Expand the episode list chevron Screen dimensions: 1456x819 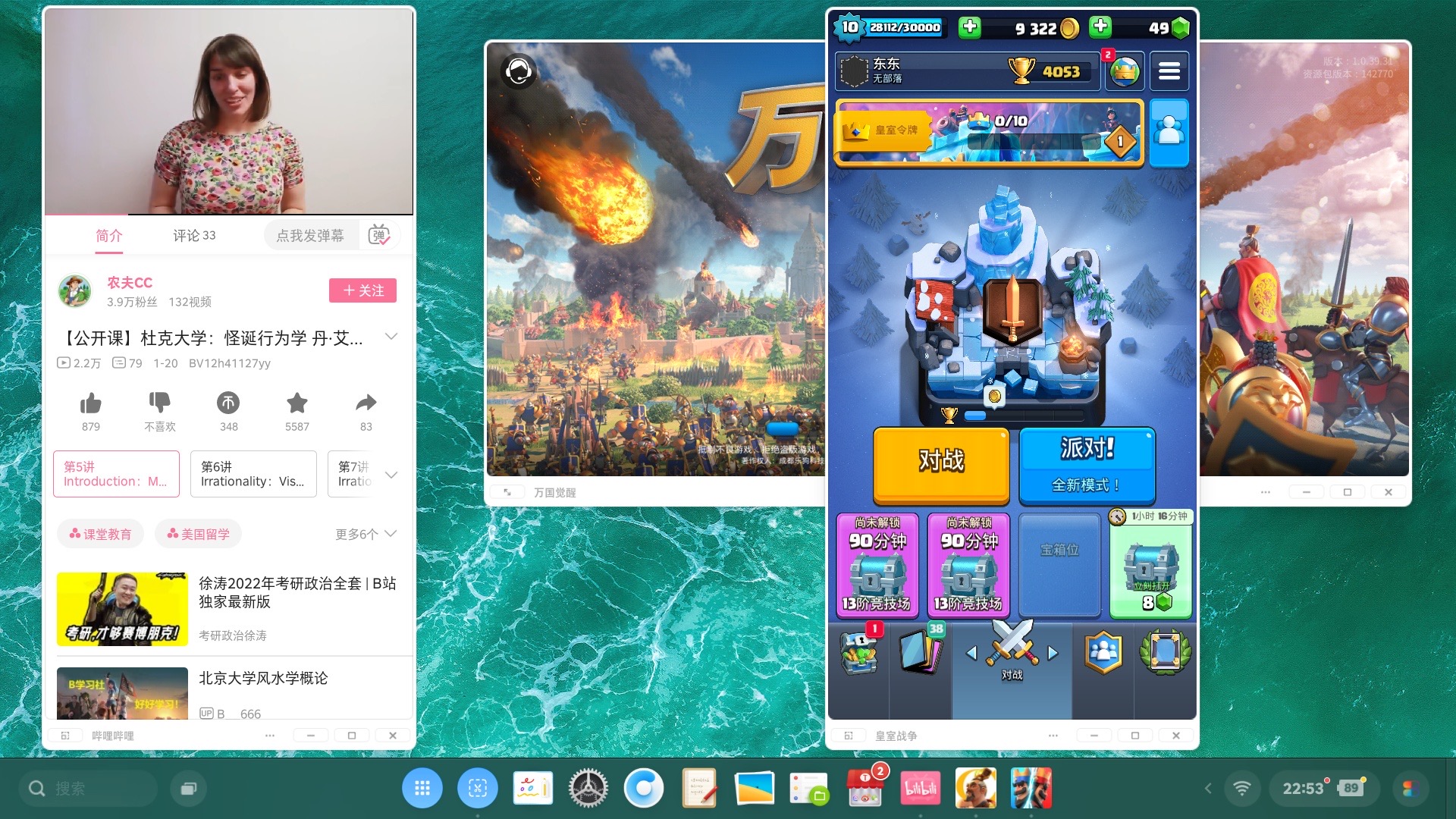point(391,475)
